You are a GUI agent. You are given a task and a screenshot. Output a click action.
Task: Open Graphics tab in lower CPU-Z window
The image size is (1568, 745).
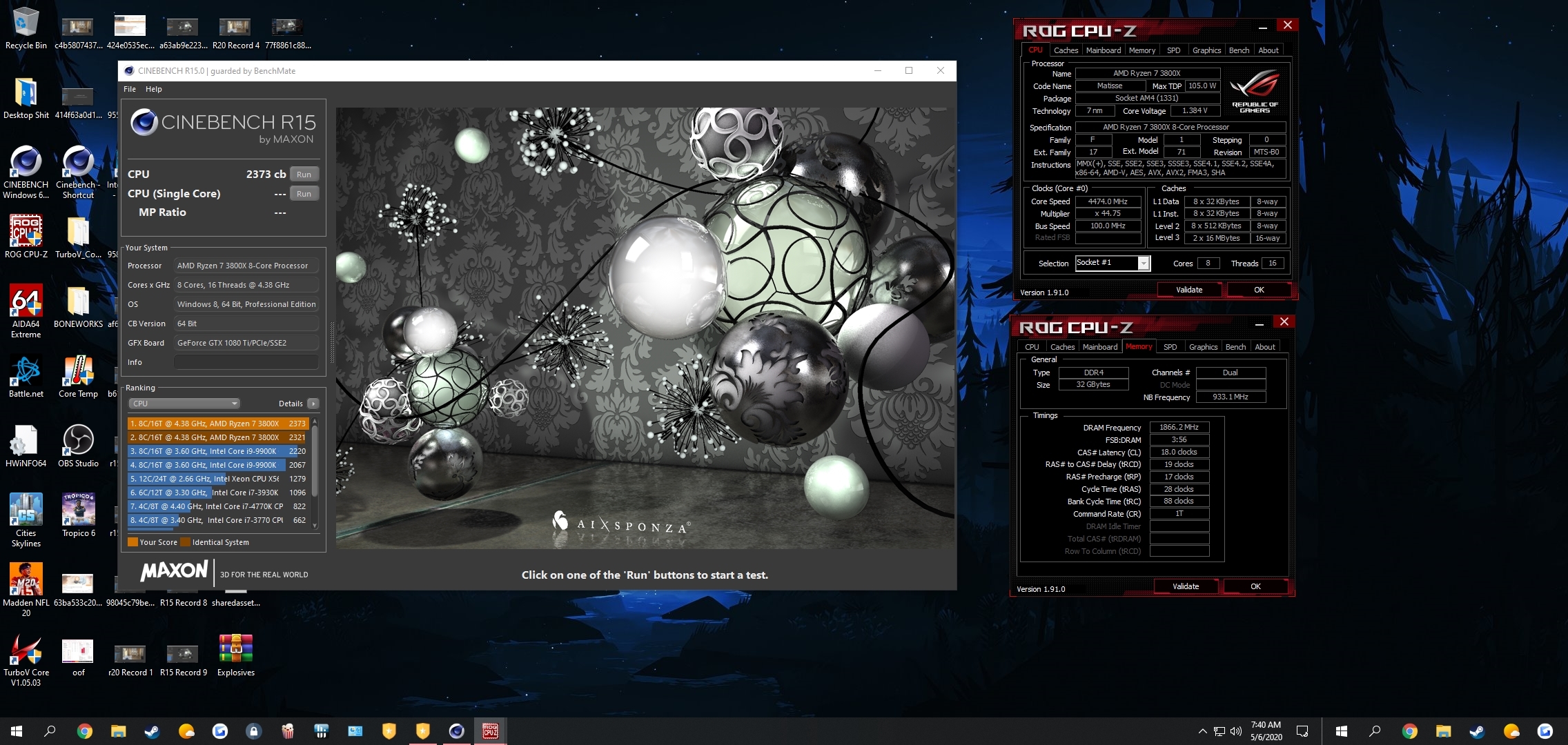(x=1203, y=347)
